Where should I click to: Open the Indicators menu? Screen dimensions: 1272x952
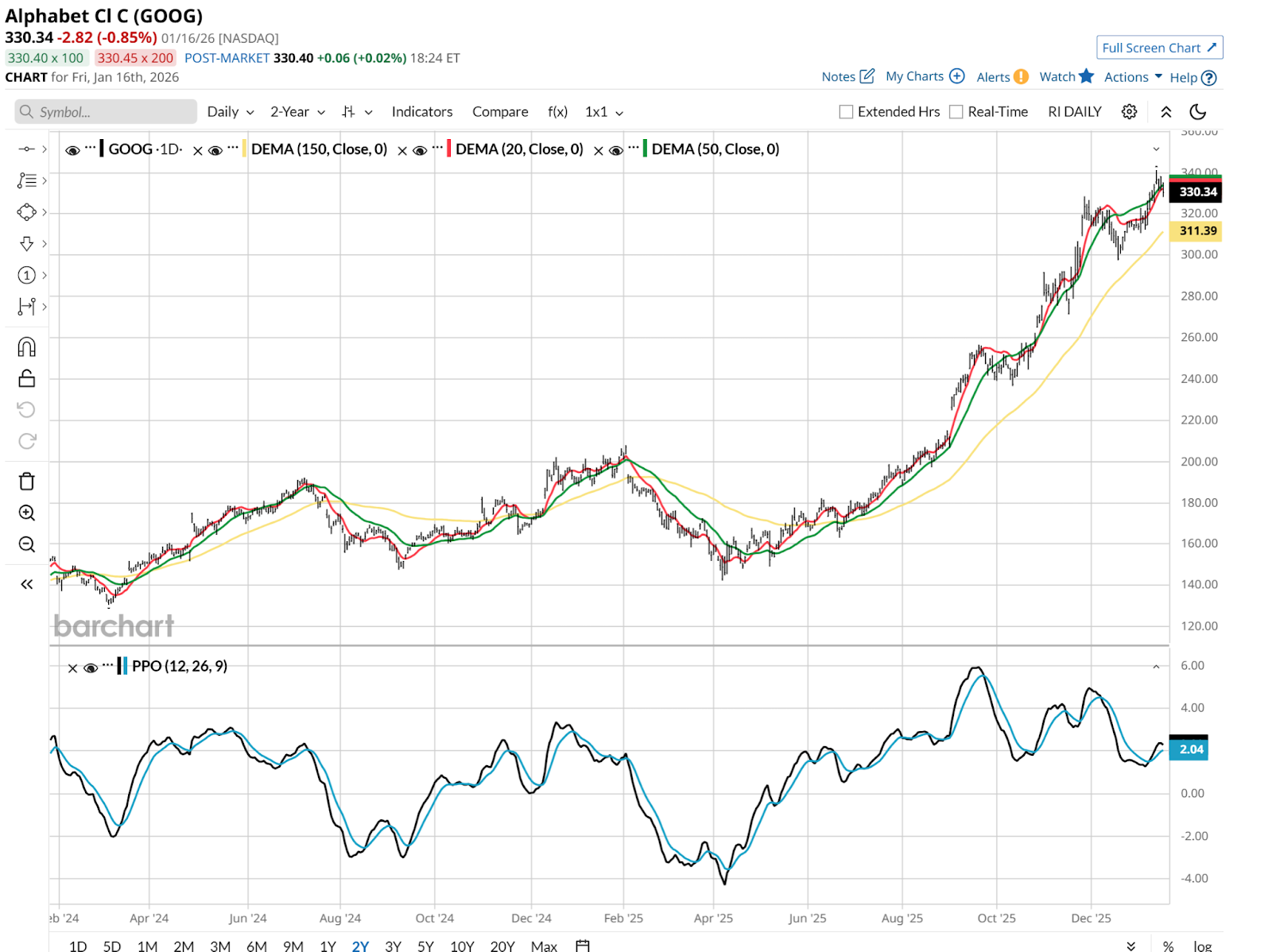[x=421, y=112]
